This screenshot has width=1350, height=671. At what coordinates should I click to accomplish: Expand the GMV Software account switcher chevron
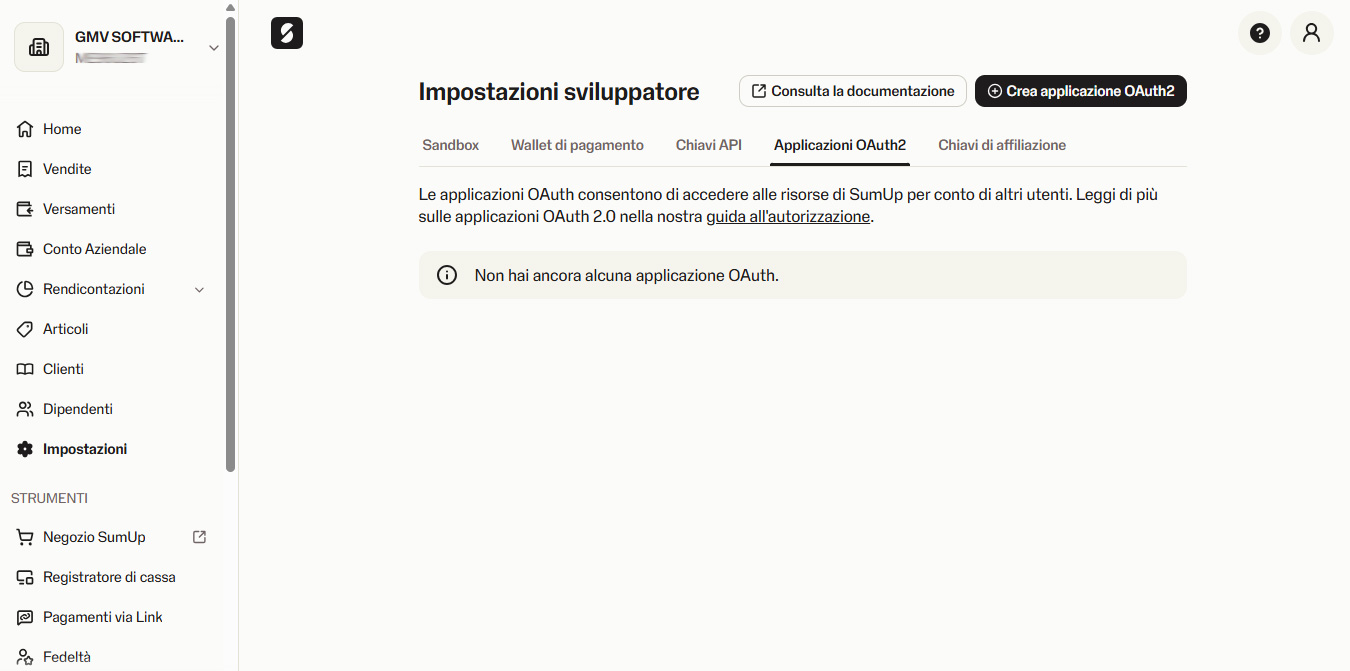click(213, 47)
